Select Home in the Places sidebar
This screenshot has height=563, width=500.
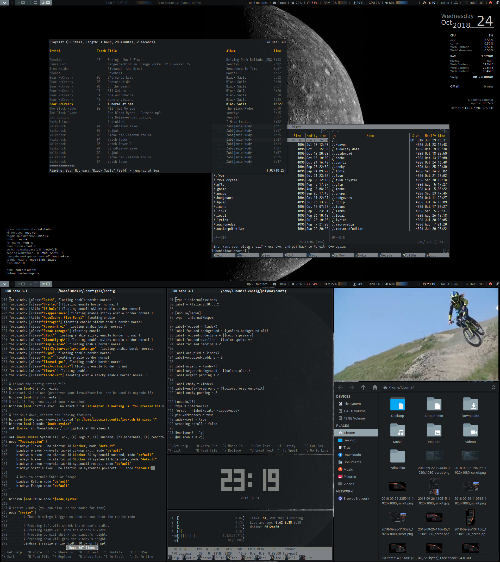(x=356, y=433)
